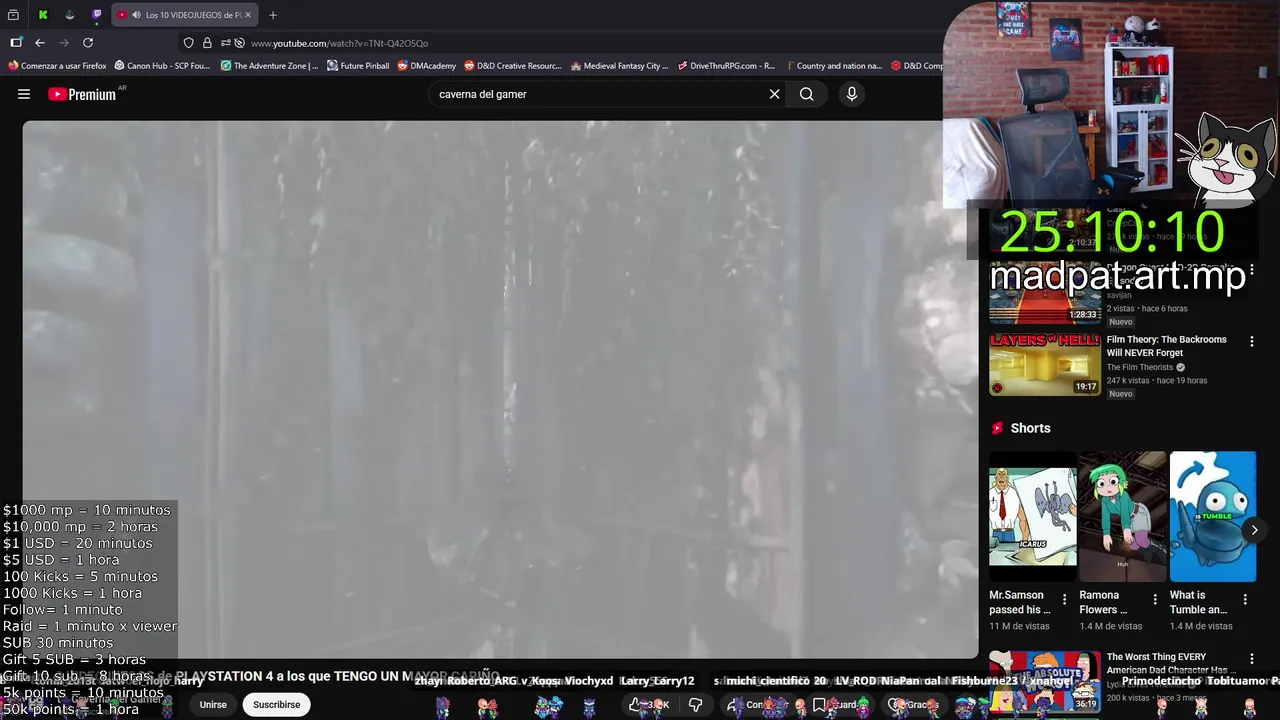The height and width of the screenshot is (720, 1280).
Task: Start voice search with microphone
Action: [x=852, y=94]
